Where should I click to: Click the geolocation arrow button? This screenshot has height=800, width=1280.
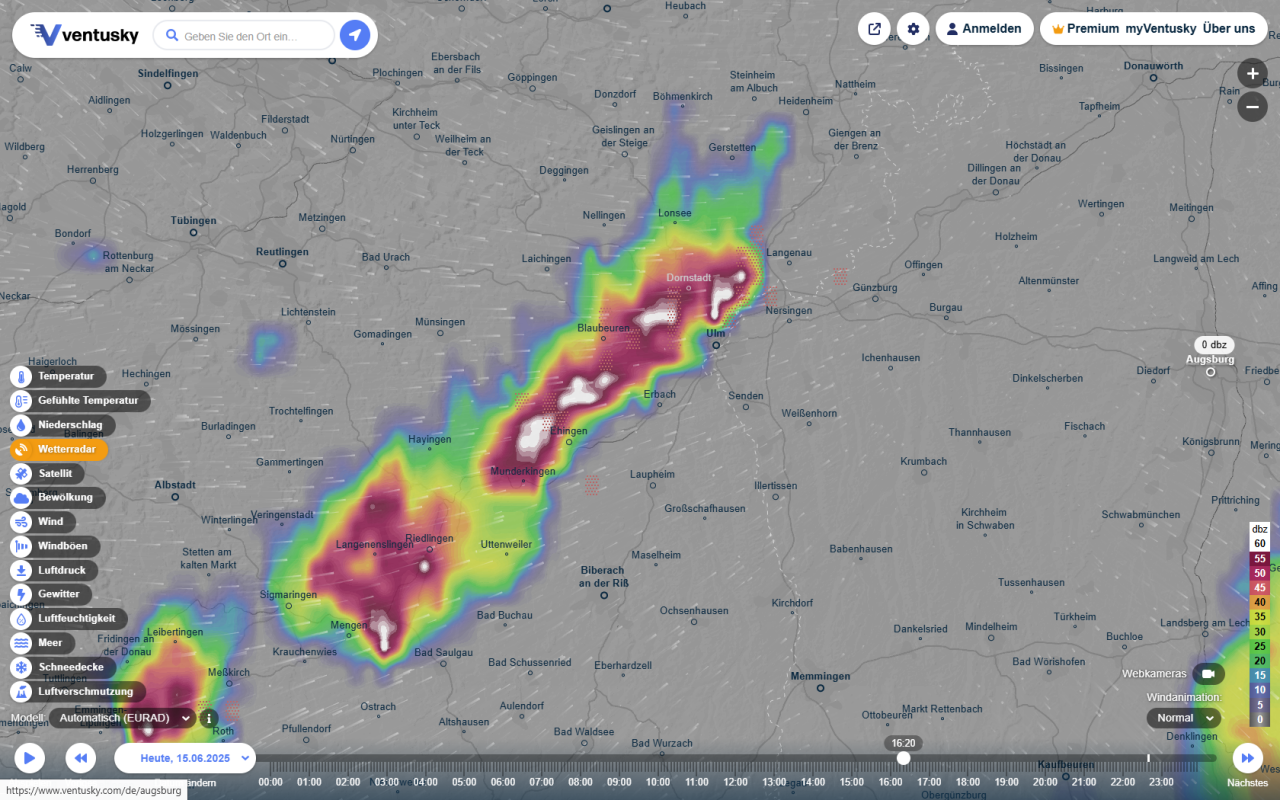coord(354,36)
